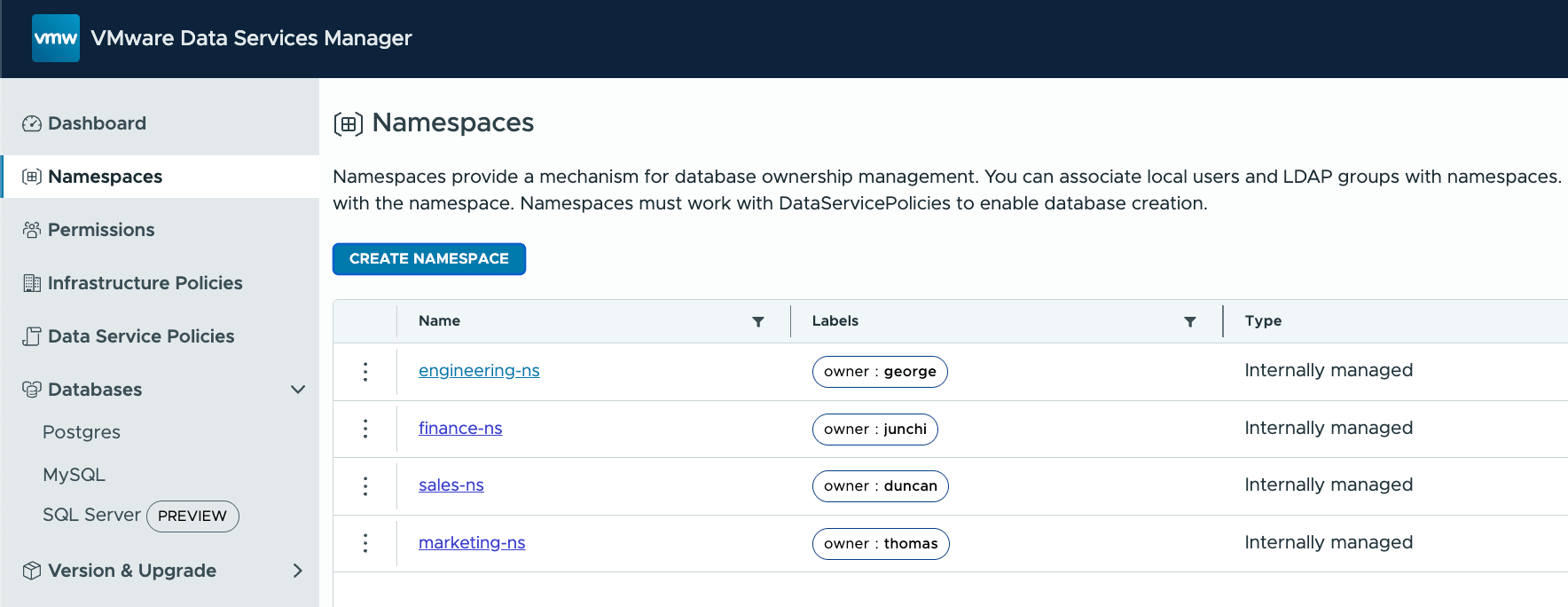This screenshot has height=607, width=1568.
Task: Click the Version & Upgrade box icon
Action: click(x=32, y=571)
